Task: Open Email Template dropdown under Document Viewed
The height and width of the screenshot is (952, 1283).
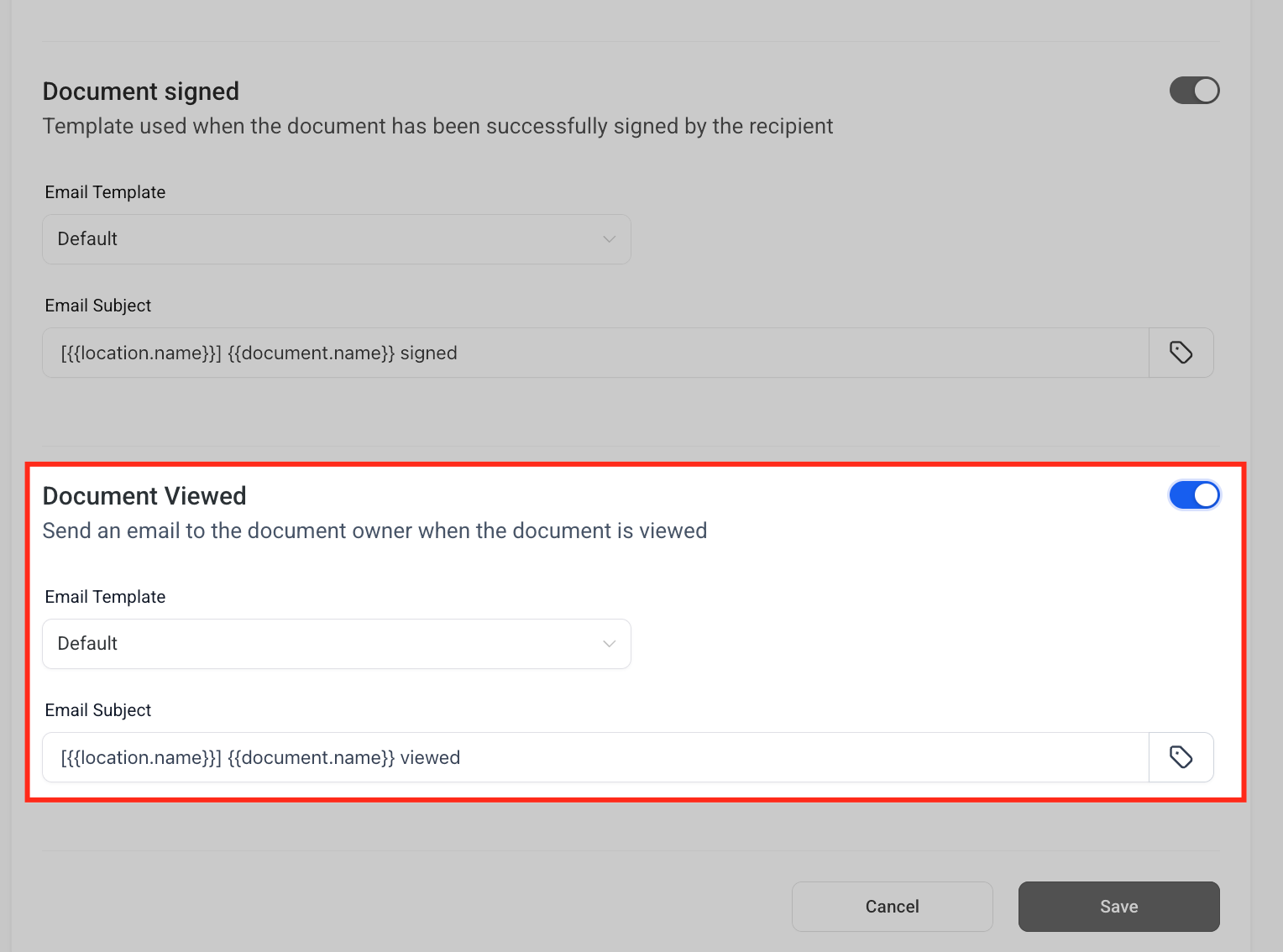Action: [337, 644]
